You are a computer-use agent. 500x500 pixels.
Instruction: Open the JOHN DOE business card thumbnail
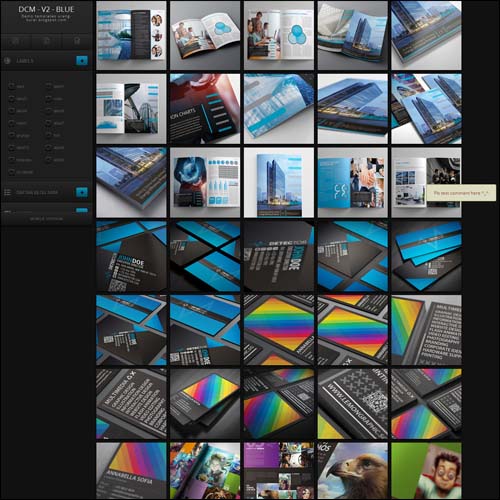click(x=131, y=256)
